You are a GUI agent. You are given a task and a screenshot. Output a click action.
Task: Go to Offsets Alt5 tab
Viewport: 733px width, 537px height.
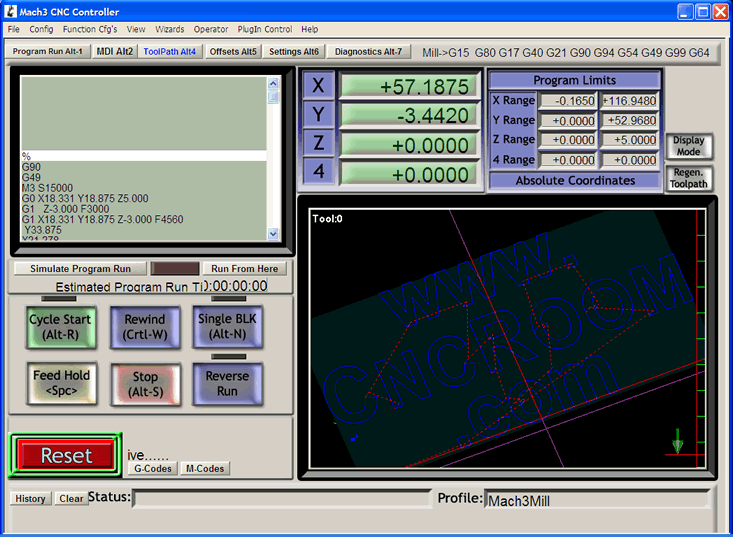[x=233, y=51]
